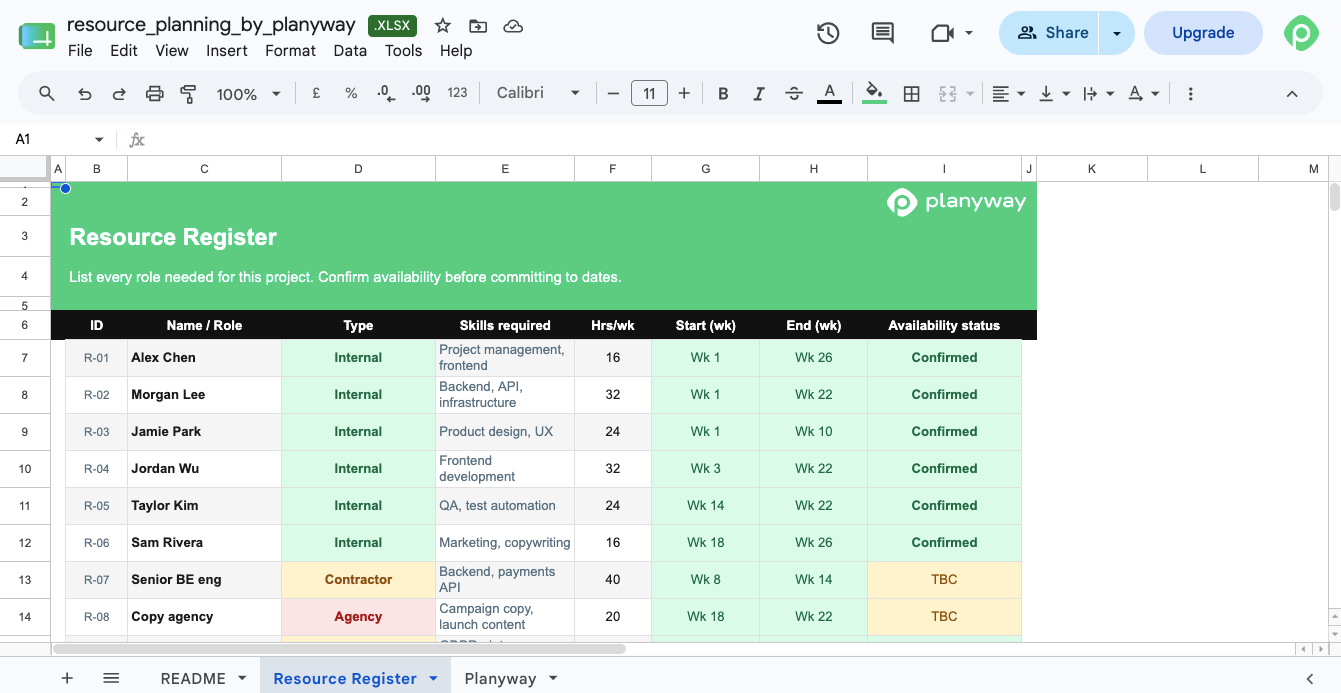
Task: Open the comments panel
Action: pyautogui.click(x=882, y=33)
